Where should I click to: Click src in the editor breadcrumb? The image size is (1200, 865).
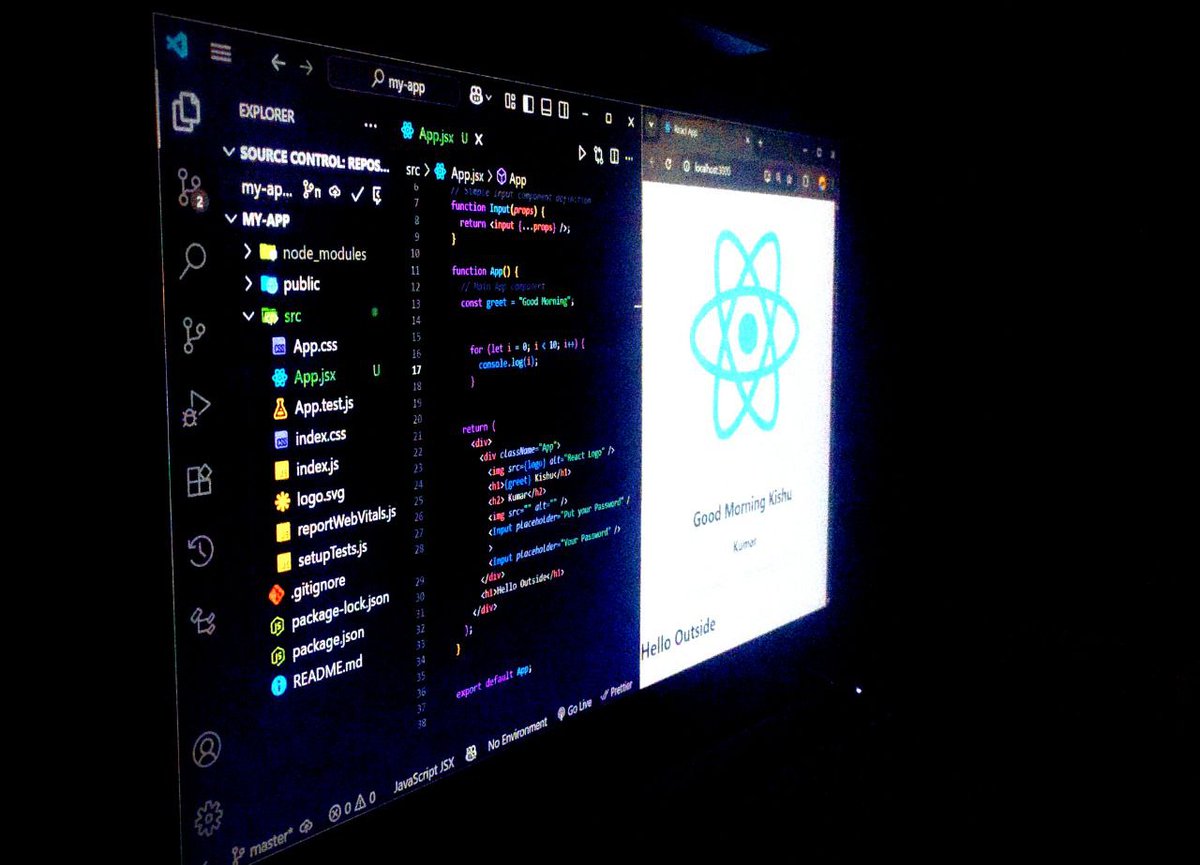coord(413,170)
